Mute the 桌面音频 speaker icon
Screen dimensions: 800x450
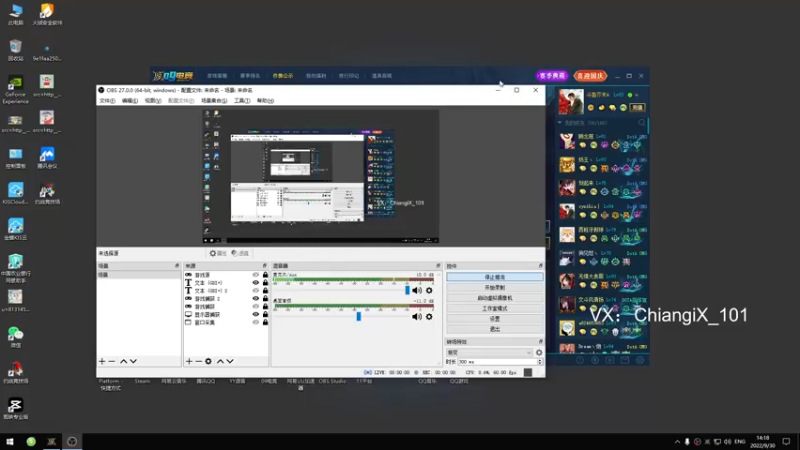pyautogui.click(x=417, y=316)
